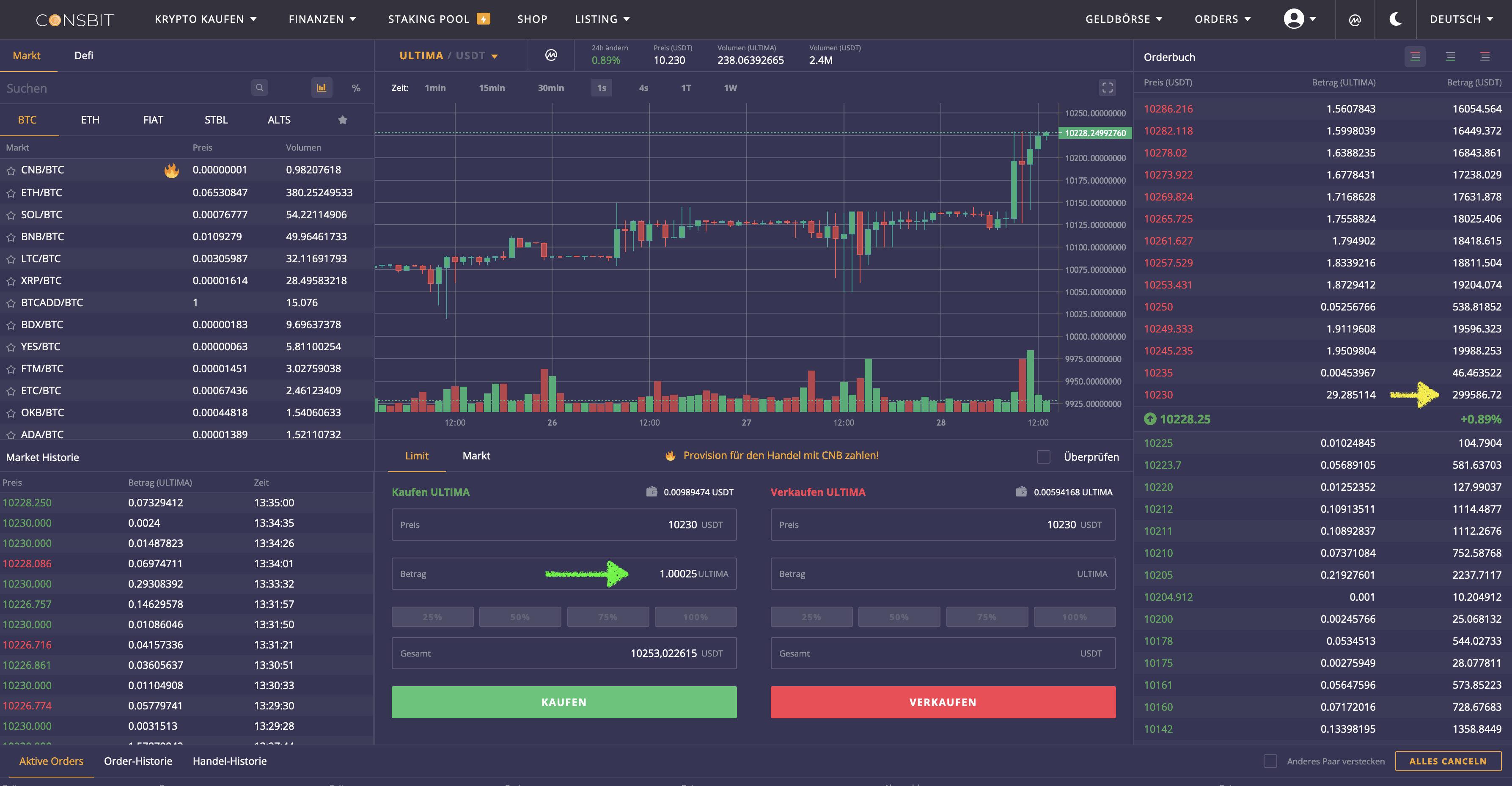
Task: Click the CoinMarketCap icon beside ULTIMA pair
Action: pyautogui.click(x=550, y=55)
